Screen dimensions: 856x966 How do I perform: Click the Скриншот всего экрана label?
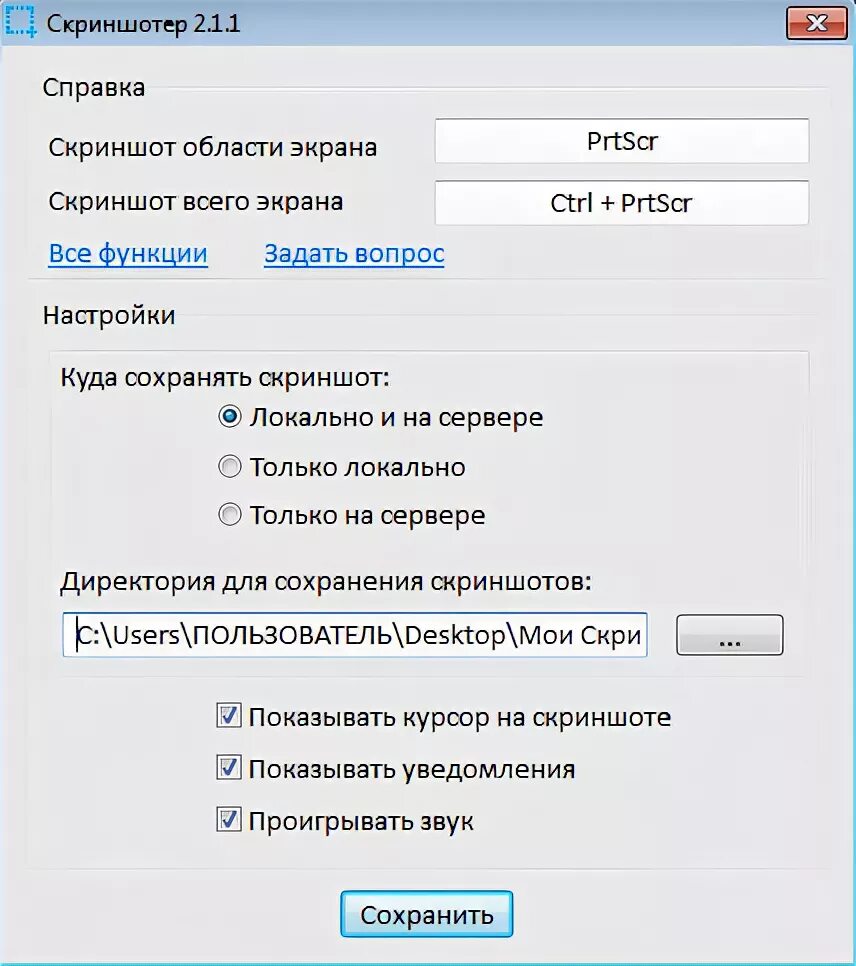196,202
